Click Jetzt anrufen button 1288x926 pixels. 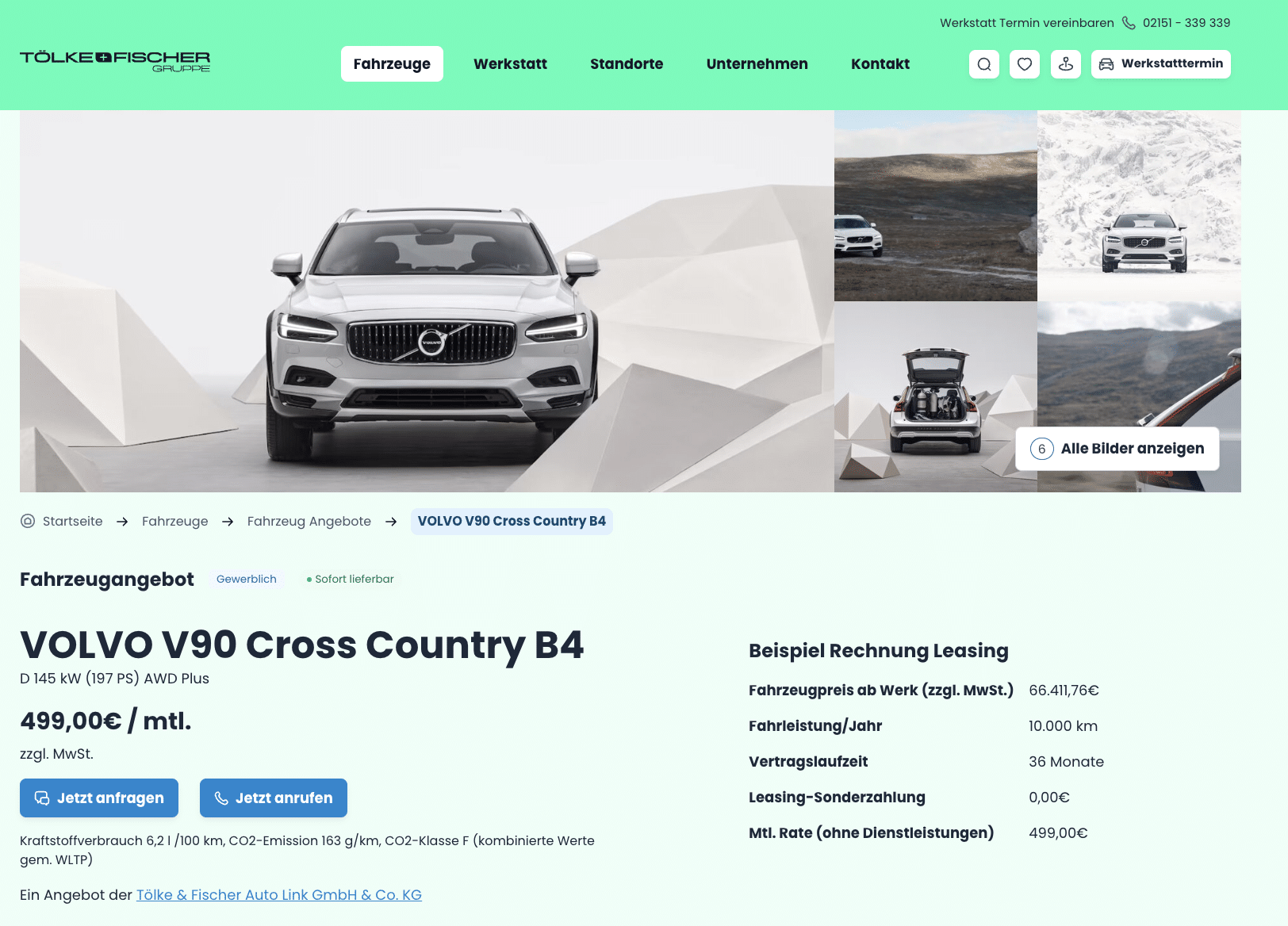[x=274, y=798]
